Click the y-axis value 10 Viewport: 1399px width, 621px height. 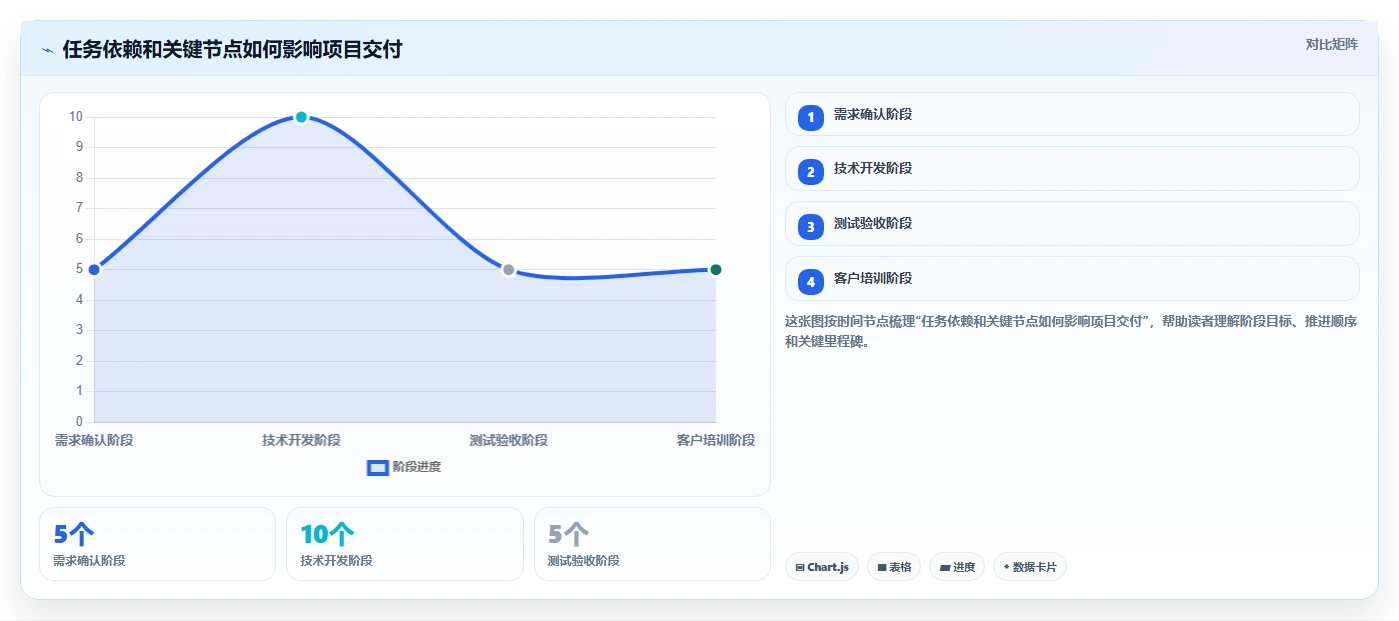point(76,117)
